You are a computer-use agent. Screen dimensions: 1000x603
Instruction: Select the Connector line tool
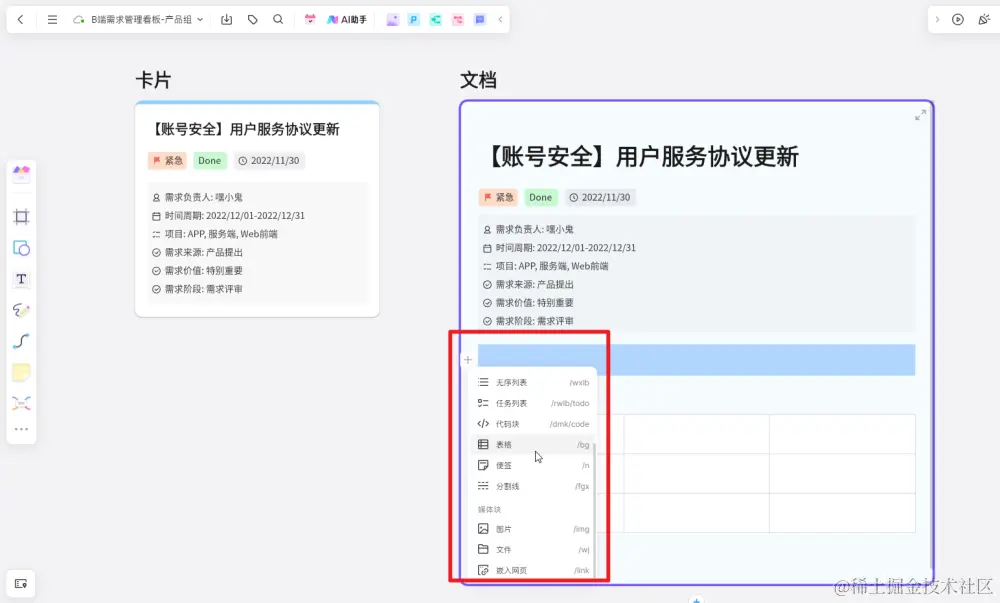point(21,341)
